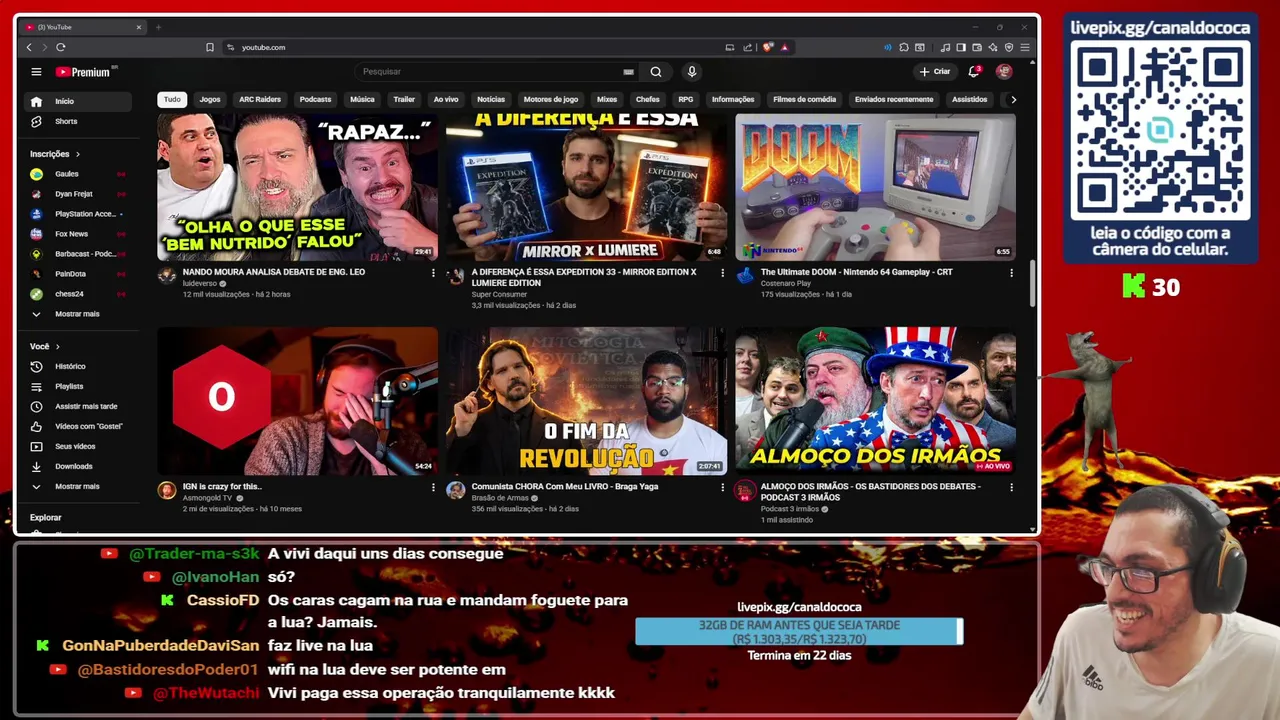Click the Asmongold TV channel name

tap(207, 498)
